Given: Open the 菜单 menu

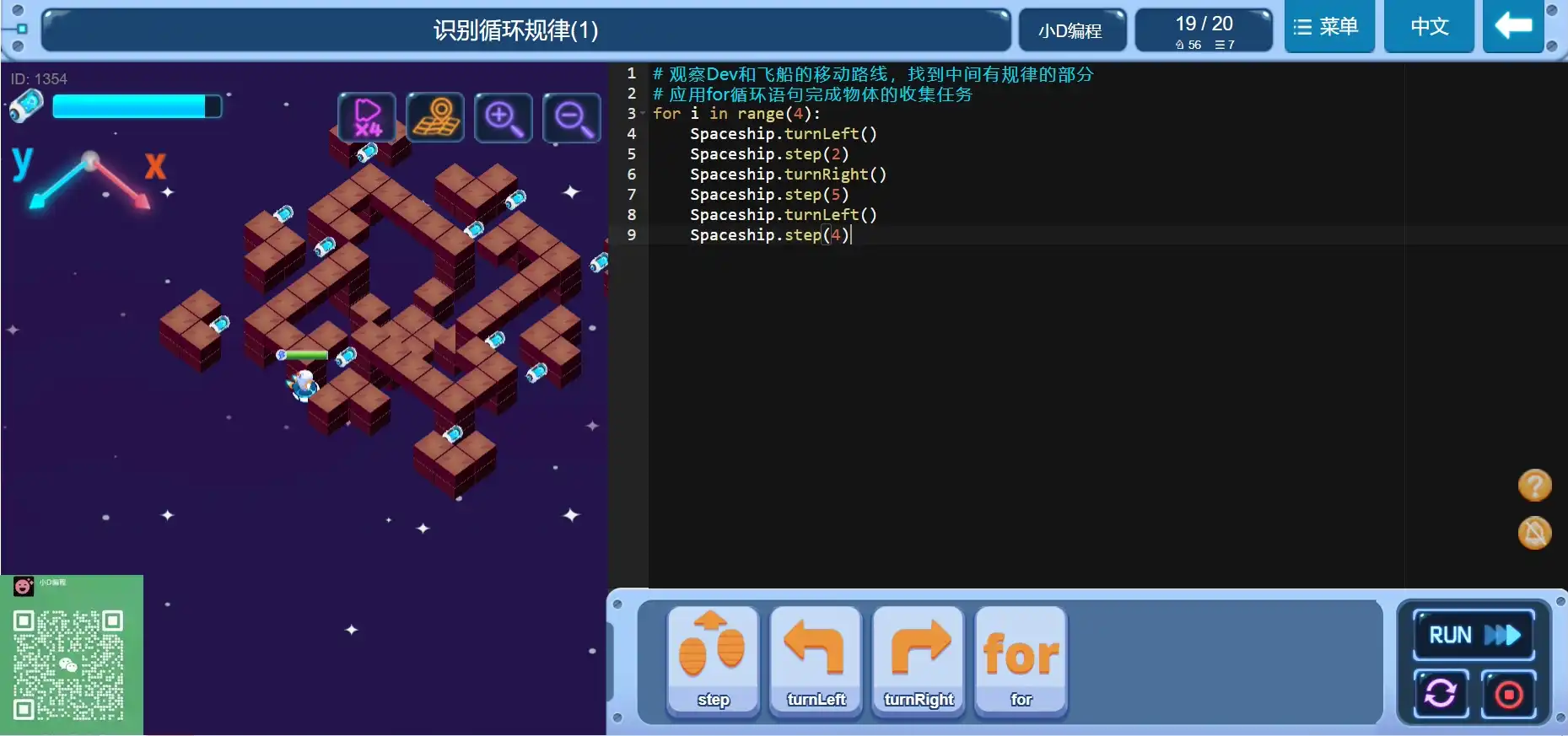Looking at the screenshot, I should 1328,27.
